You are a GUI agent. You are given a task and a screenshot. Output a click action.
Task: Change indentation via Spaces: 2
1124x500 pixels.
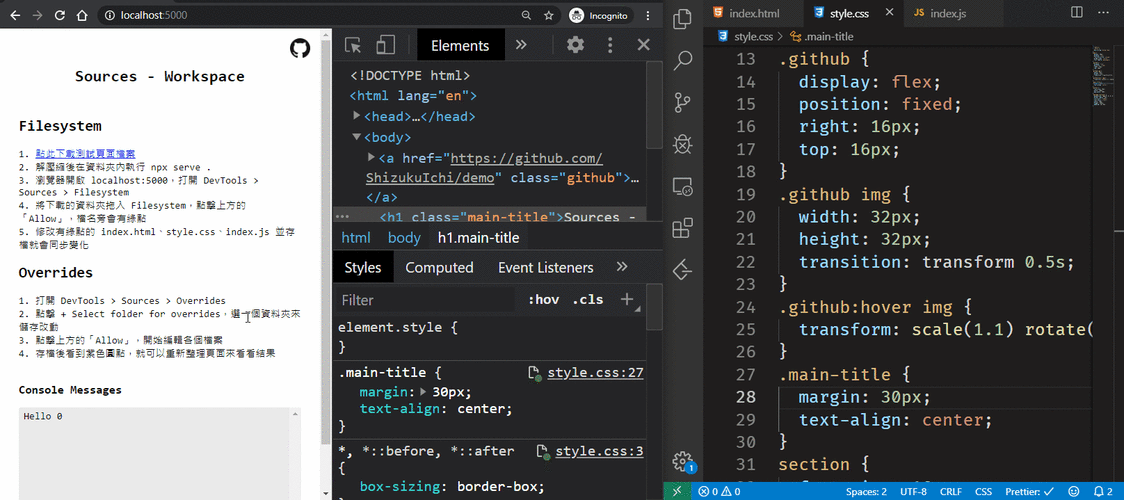coord(866,492)
